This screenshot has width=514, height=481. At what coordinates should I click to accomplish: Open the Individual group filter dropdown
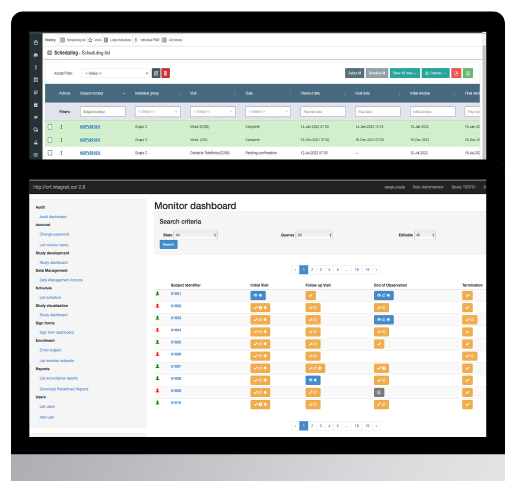(158, 112)
